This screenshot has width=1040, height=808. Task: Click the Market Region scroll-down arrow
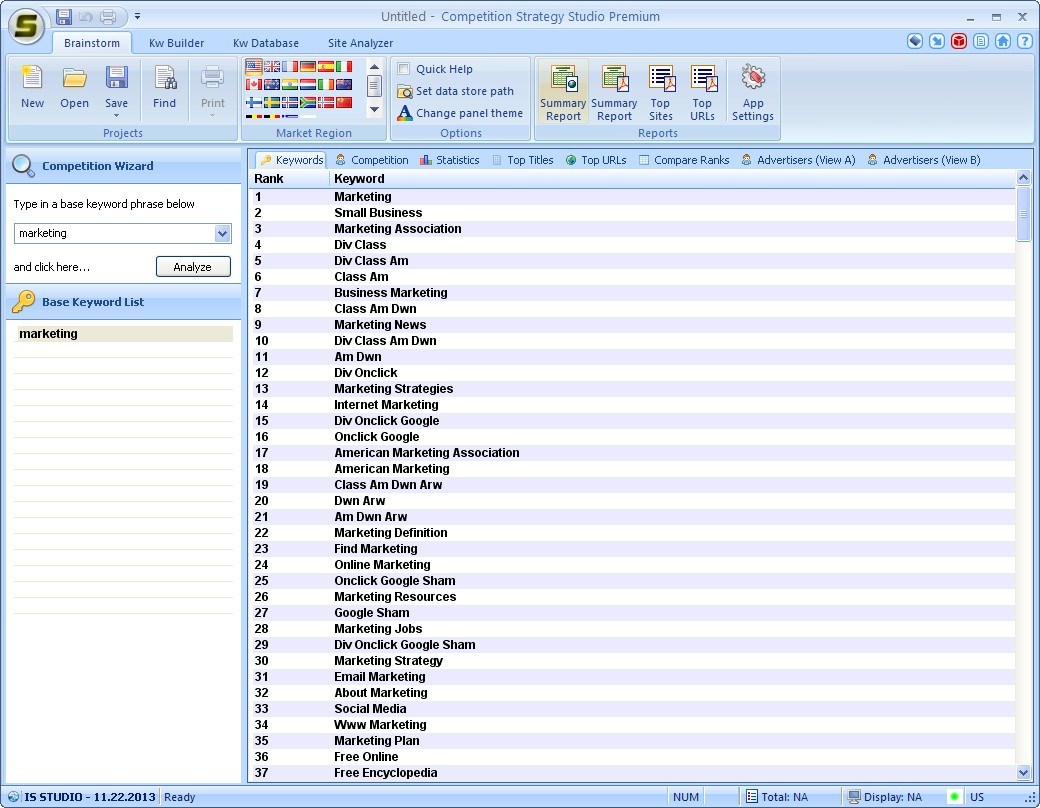pyautogui.click(x=374, y=109)
